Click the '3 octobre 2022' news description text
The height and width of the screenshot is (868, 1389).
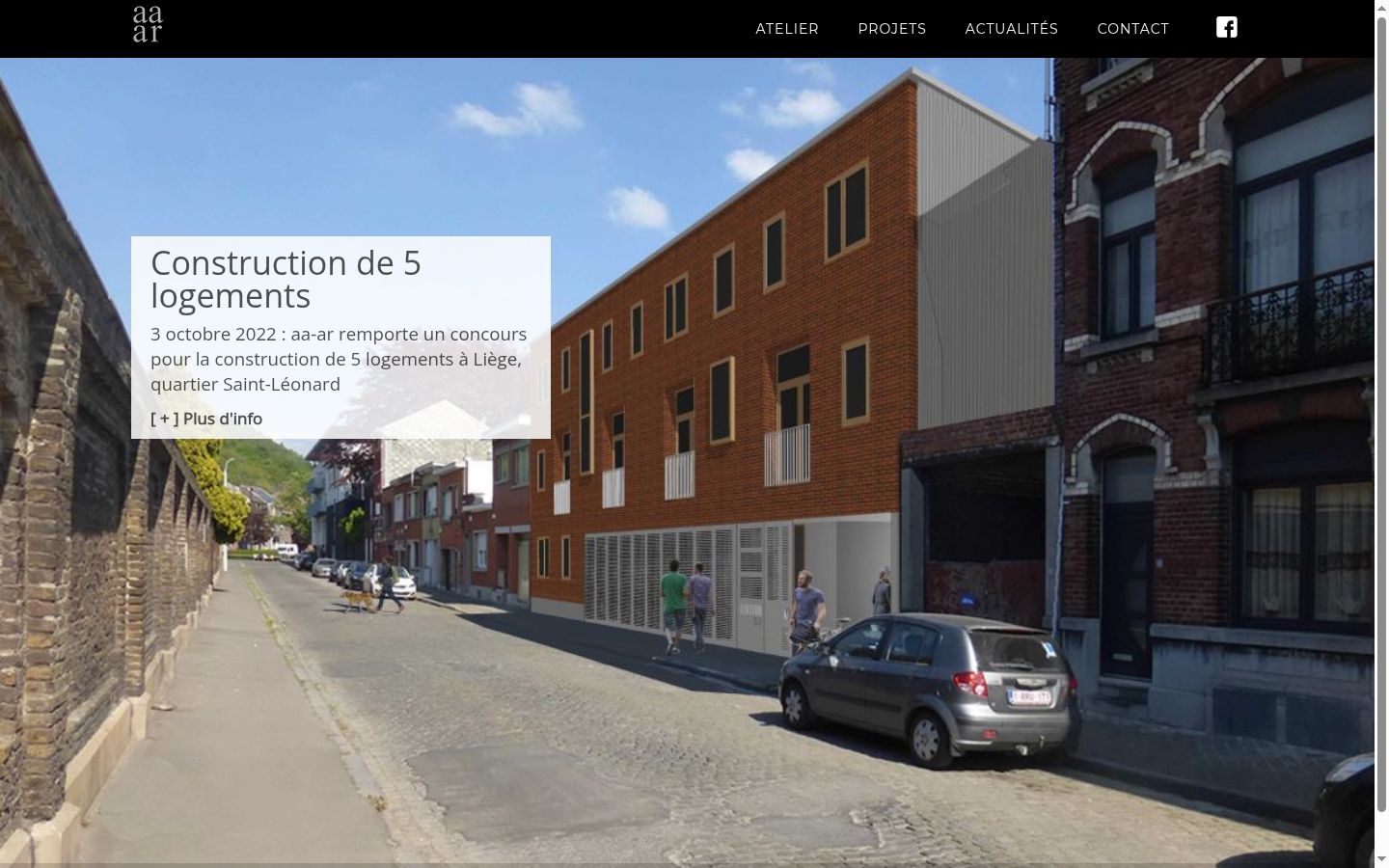(x=339, y=359)
